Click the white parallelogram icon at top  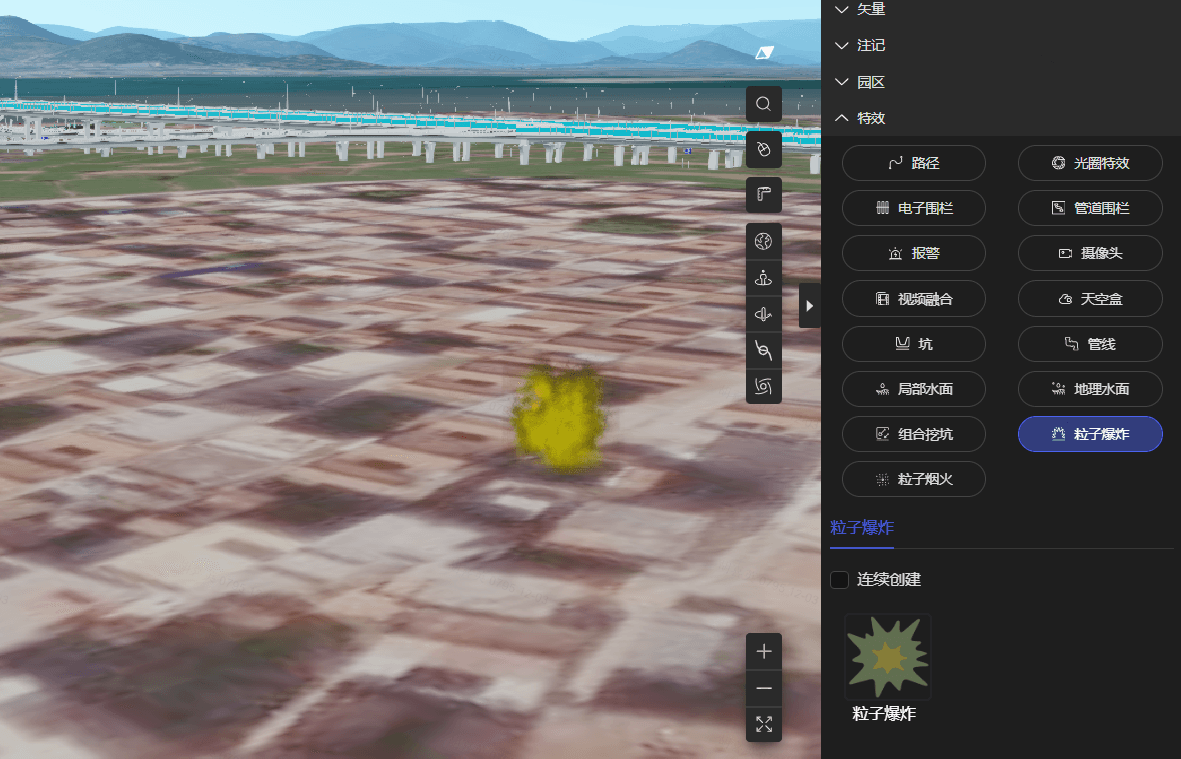click(x=764, y=53)
